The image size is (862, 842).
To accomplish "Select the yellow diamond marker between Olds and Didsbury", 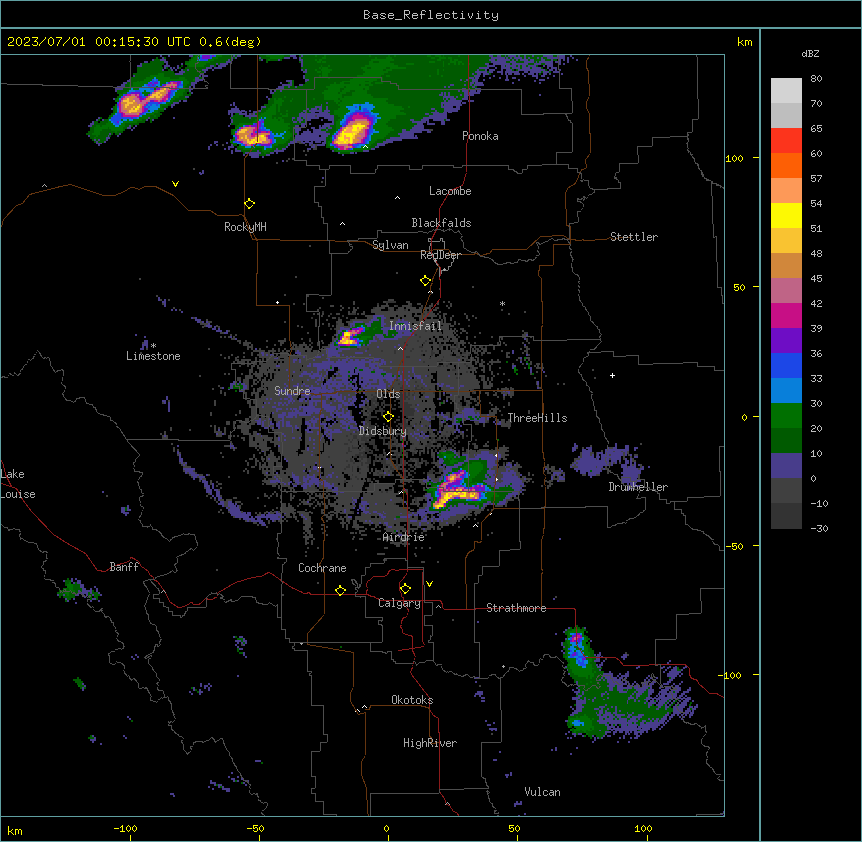I will pyautogui.click(x=388, y=417).
